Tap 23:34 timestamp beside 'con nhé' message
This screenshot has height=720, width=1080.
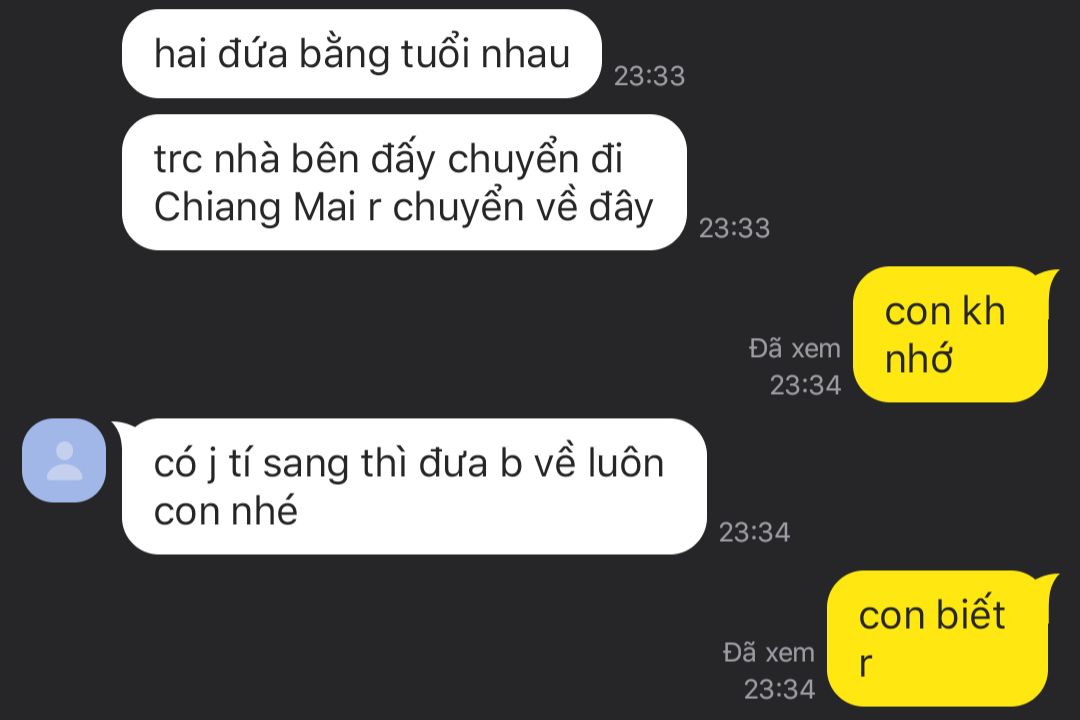754,532
